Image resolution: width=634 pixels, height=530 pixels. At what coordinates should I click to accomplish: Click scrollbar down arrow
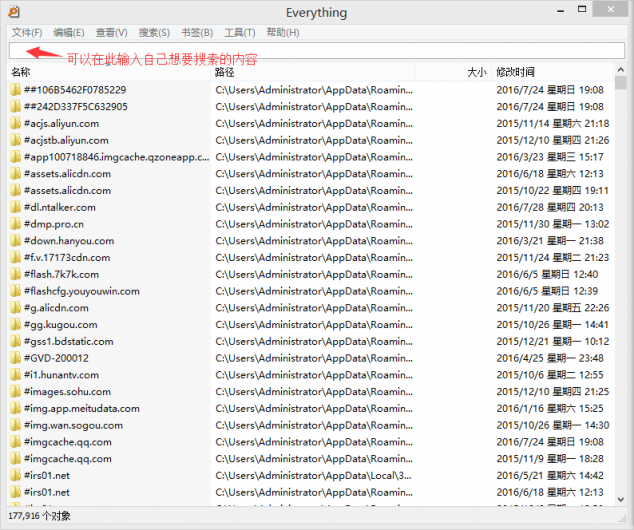pos(621,500)
